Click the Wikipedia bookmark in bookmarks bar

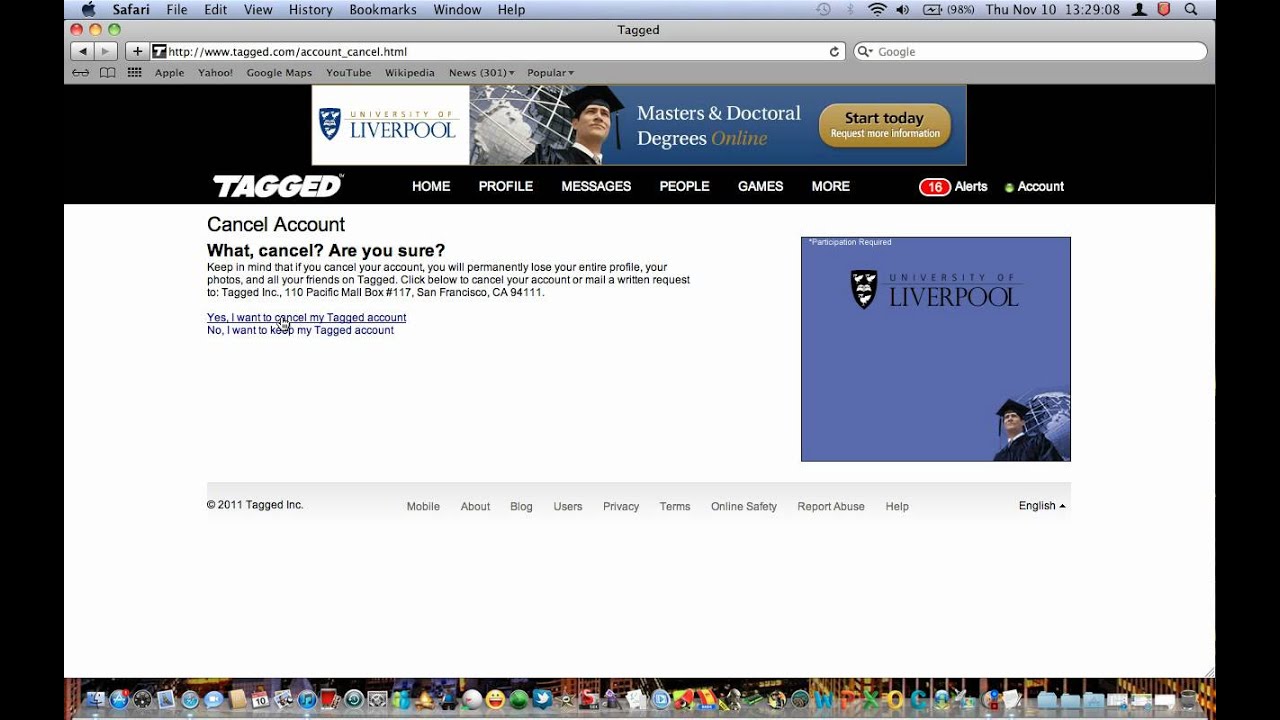410,73
